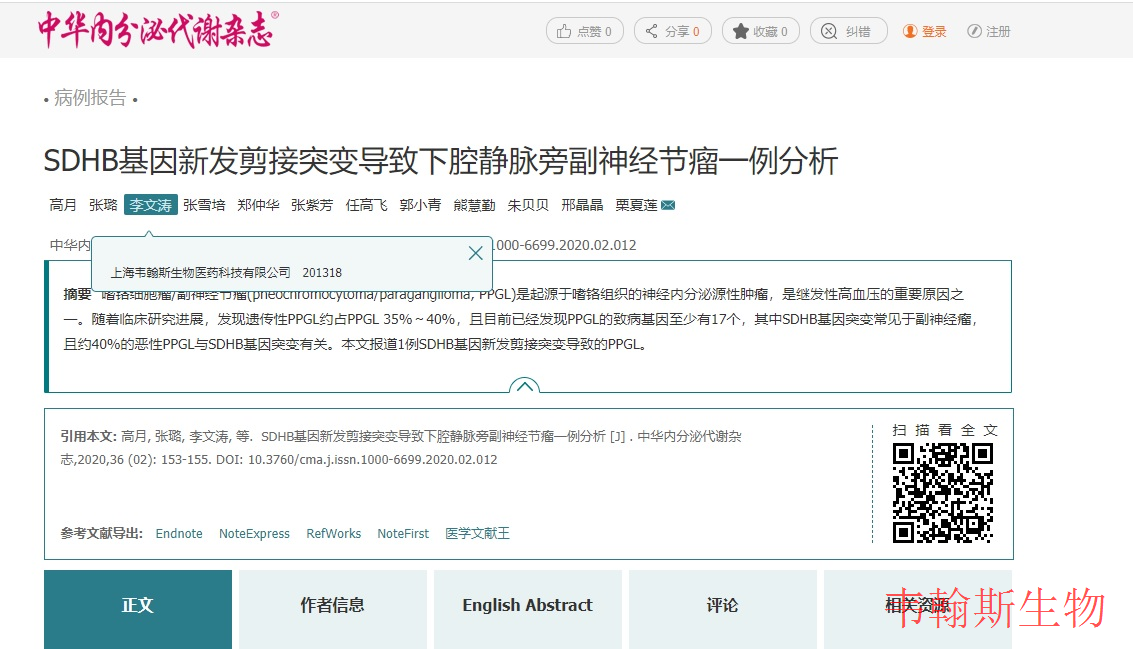Export citation to 医学文献王
This screenshot has height=649, width=1133.
click(x=477, y=534)
